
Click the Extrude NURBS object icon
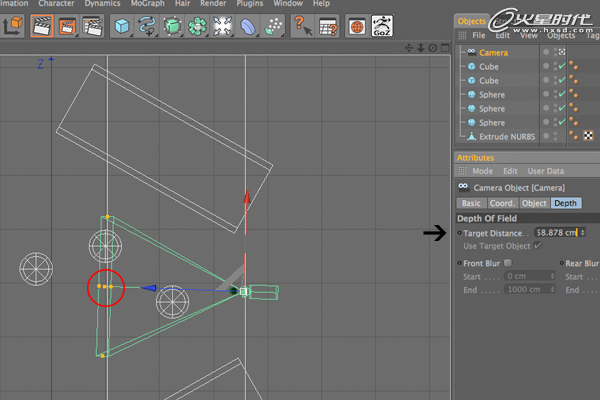[x=470, y=136]
